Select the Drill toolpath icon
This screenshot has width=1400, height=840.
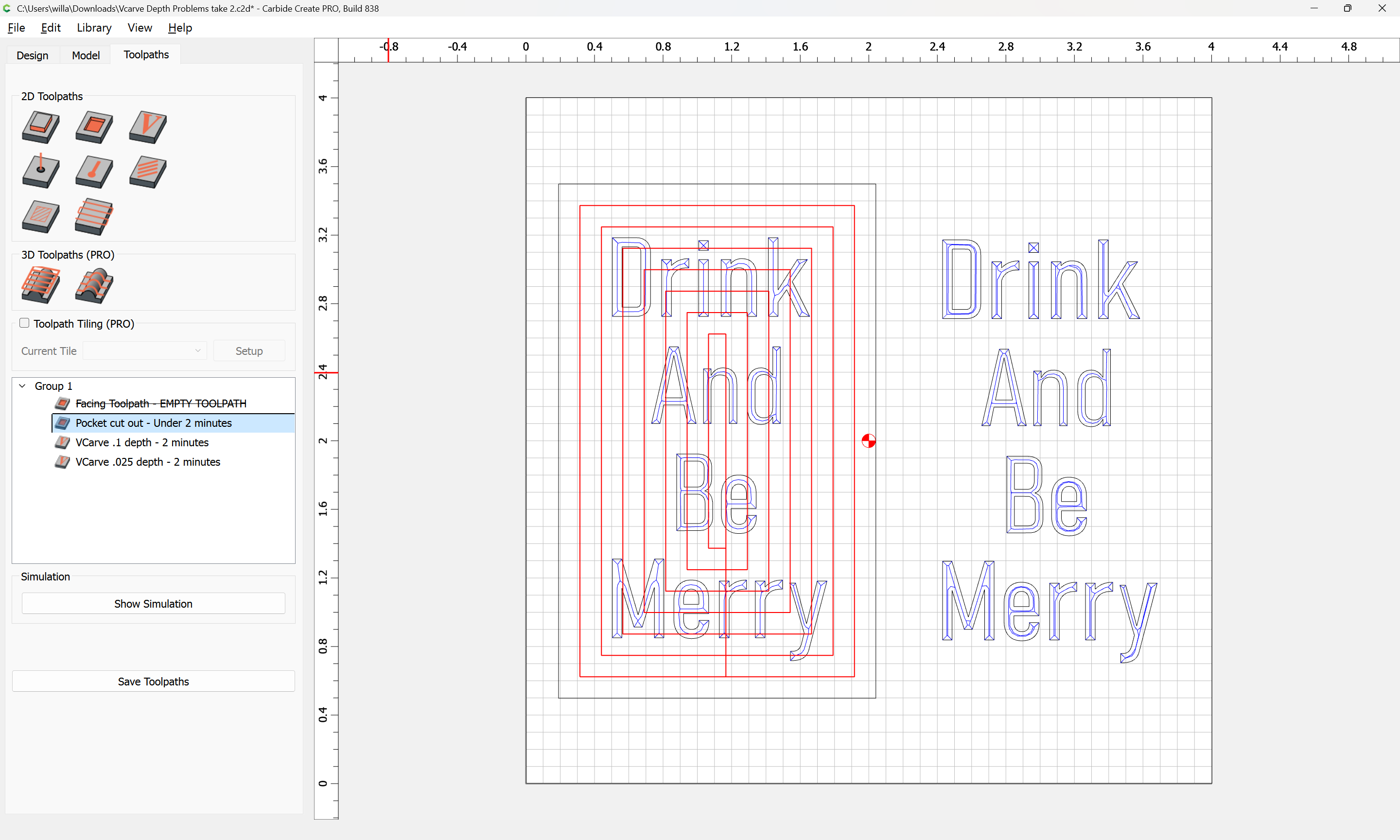click(x=41, y=171)
